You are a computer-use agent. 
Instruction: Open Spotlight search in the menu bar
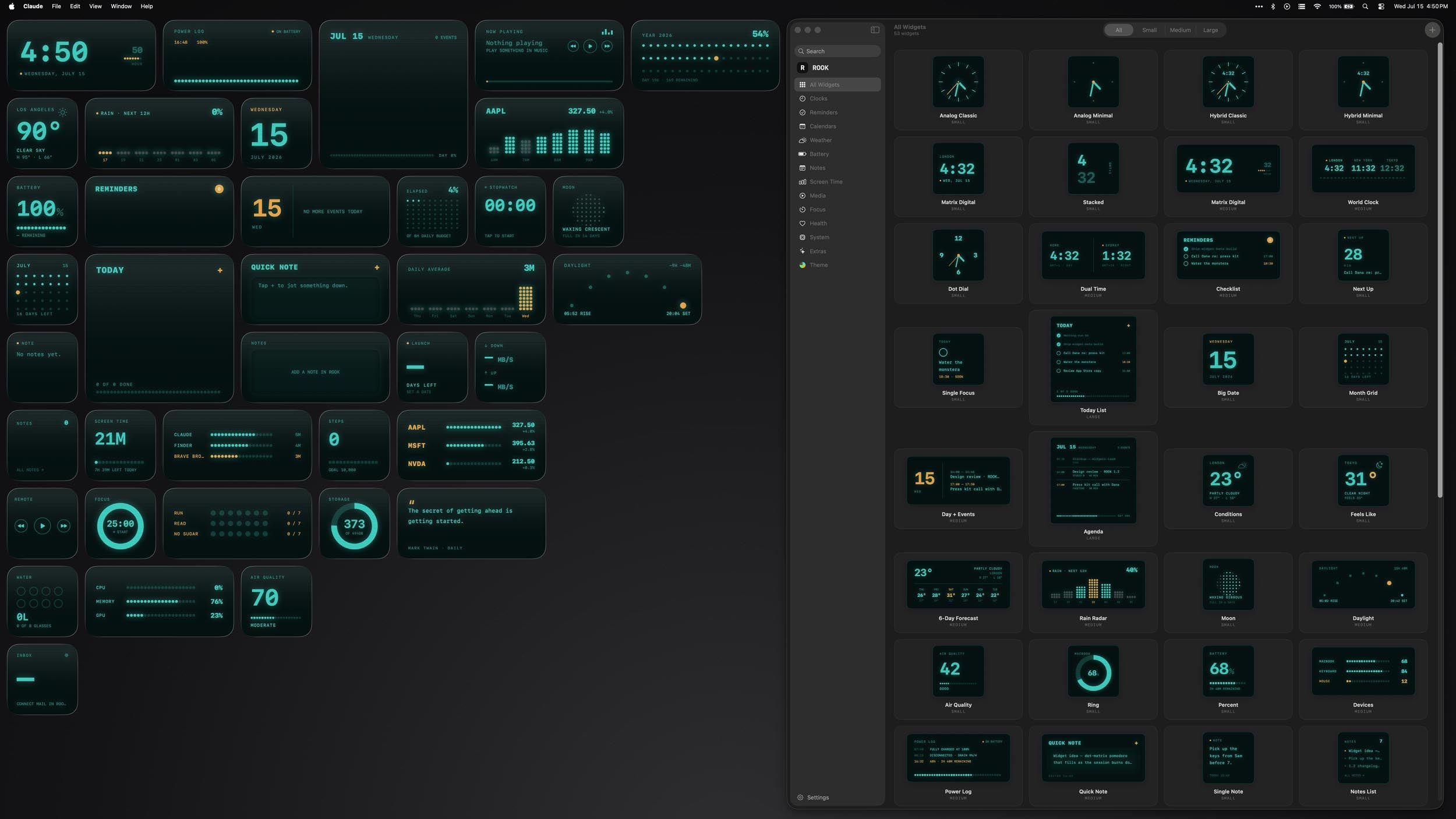[1365, 6]
